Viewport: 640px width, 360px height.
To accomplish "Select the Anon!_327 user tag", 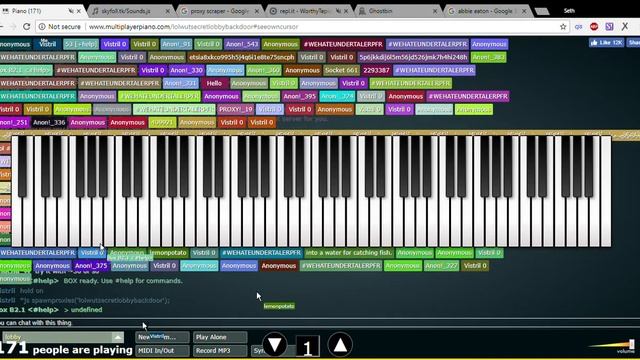I will (x=441, y=266).
